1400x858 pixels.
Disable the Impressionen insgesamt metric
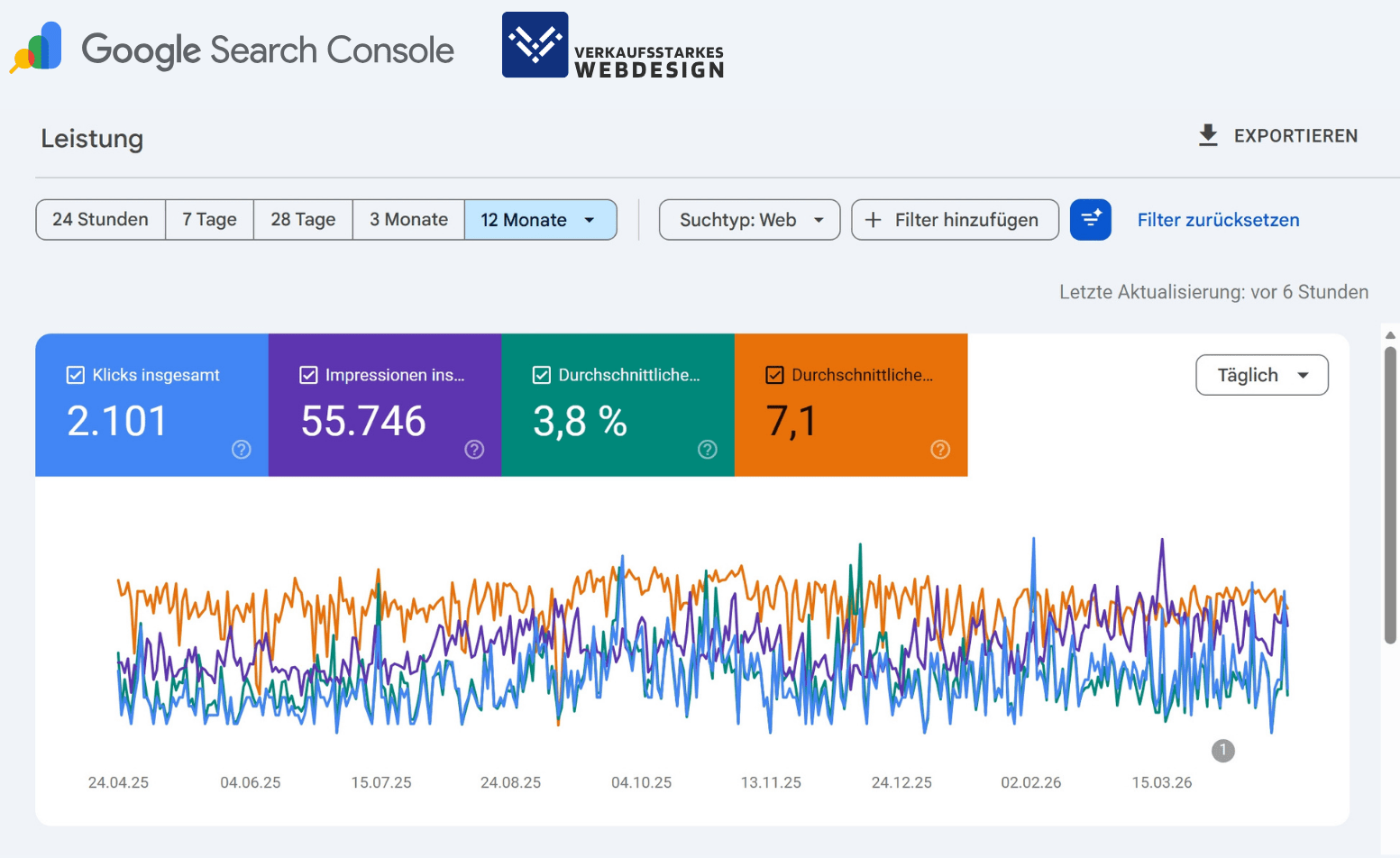pyautogui.click(x=308, y=375)
